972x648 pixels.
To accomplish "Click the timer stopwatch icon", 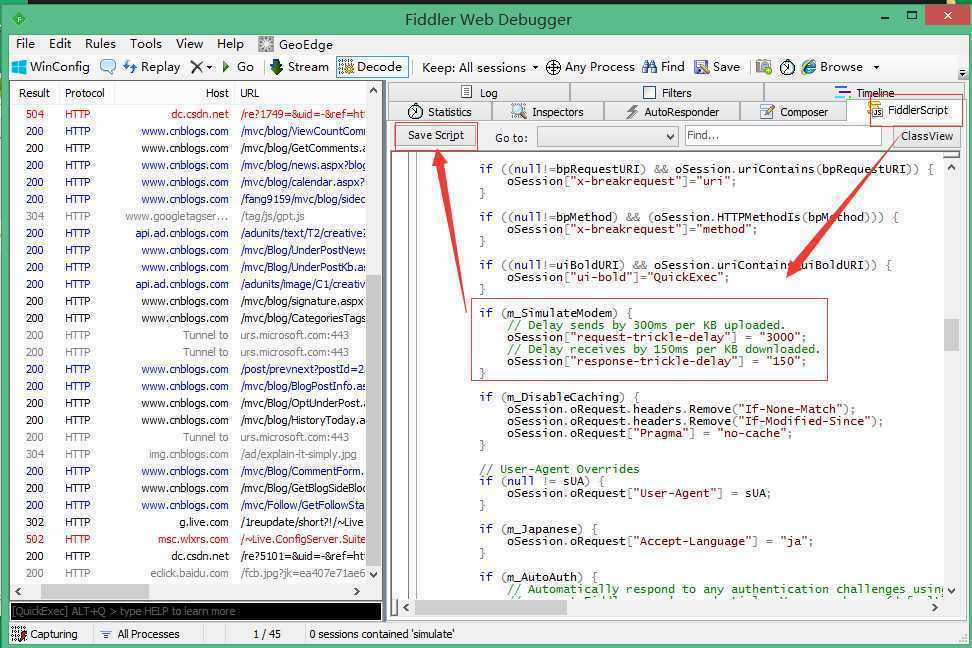I will coord(787,67).
